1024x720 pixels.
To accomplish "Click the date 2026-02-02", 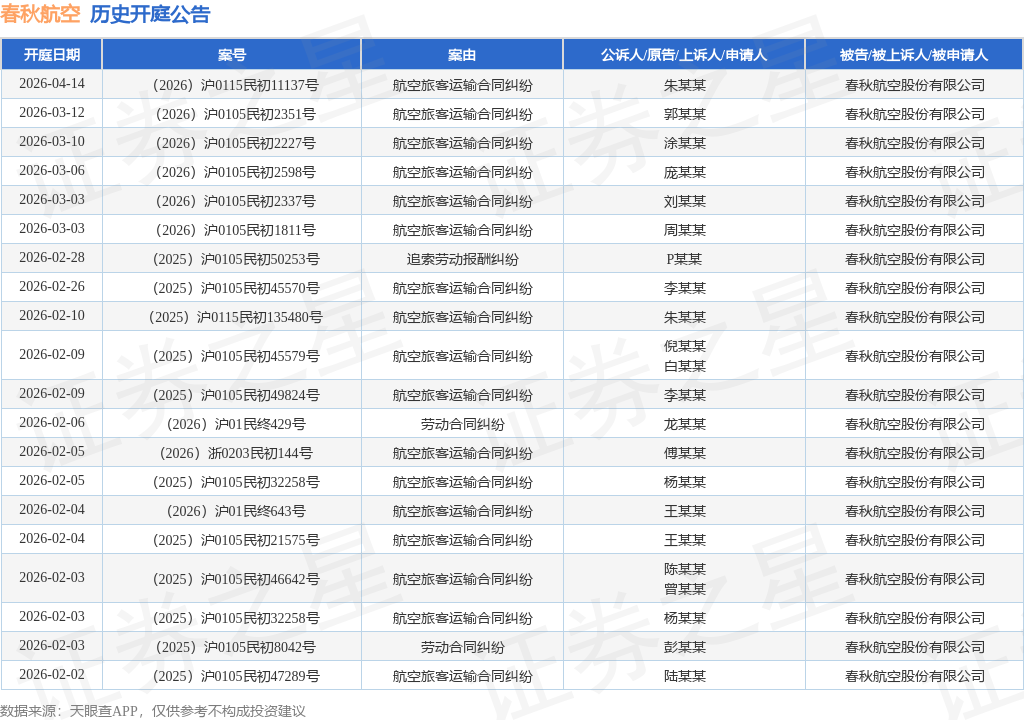I will point(52,674).
